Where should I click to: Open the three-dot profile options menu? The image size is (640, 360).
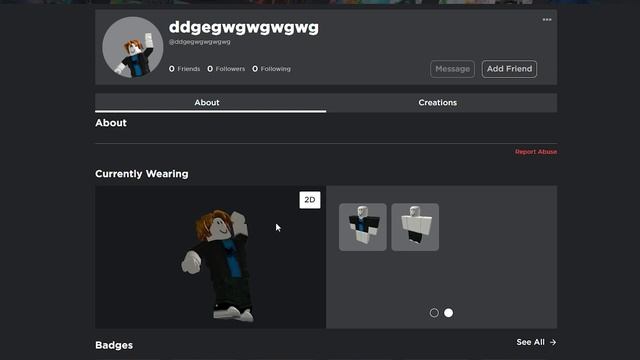click(547, 20)
